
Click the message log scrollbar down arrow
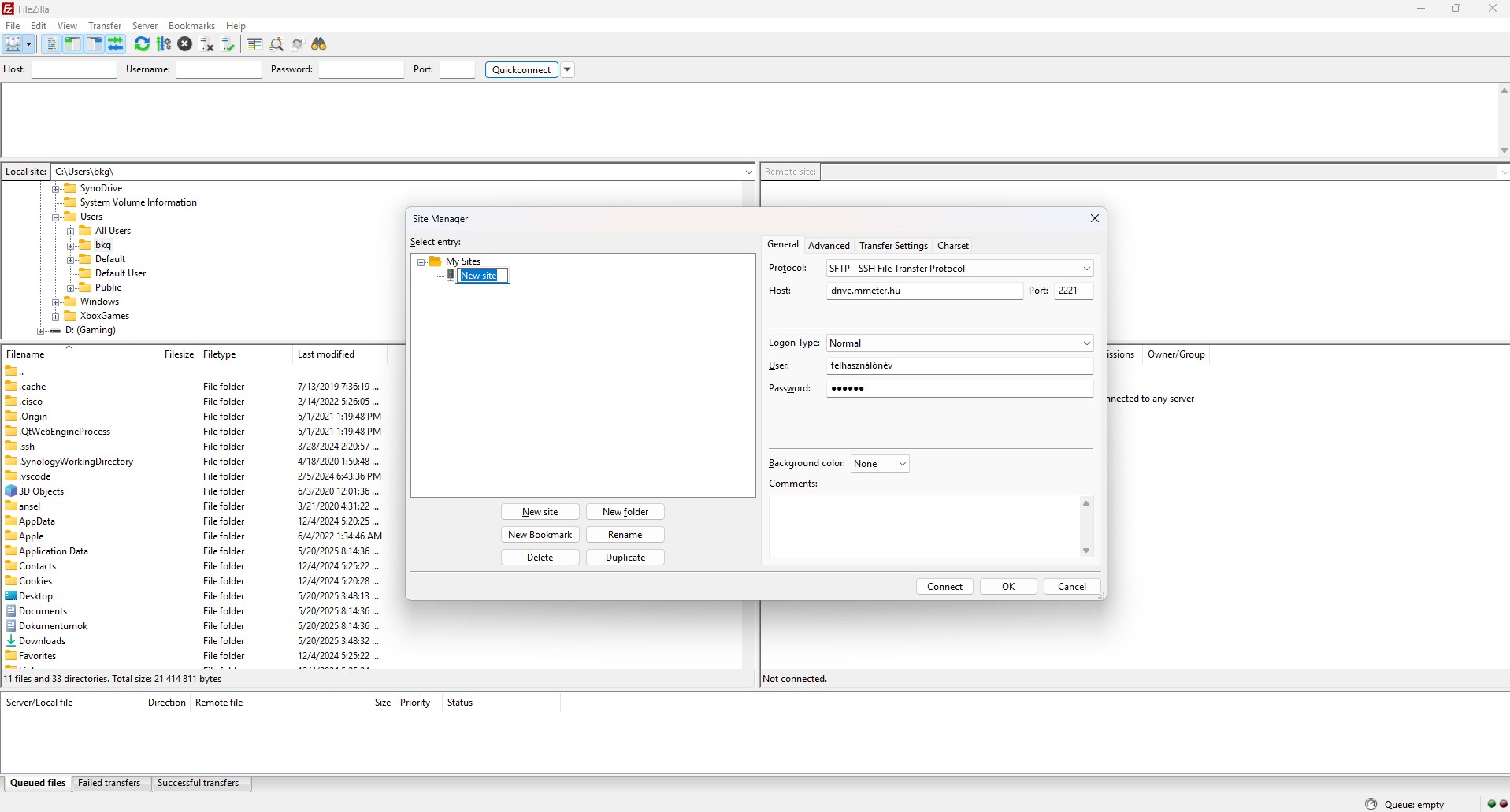tap(1504, 150)
